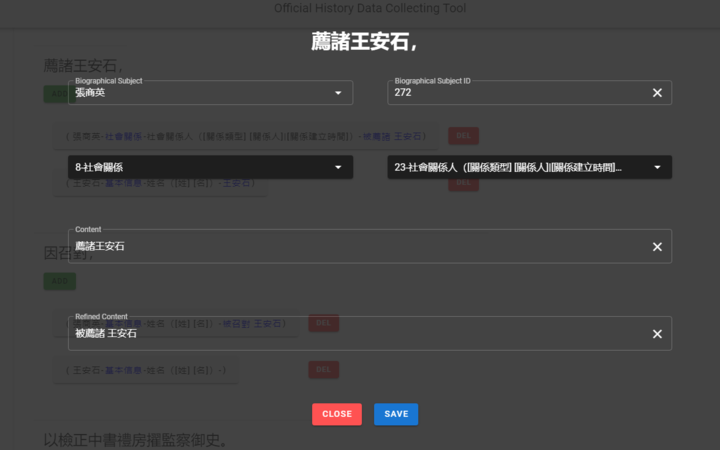The width and height of the screenshot is (720, 450).
Task: Select the dialog title 薦諸王安石
Action: tap(364, 41)
